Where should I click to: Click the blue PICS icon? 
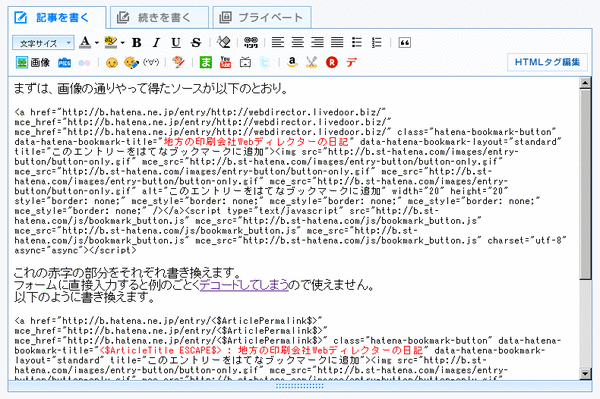(x=64, y=63)
